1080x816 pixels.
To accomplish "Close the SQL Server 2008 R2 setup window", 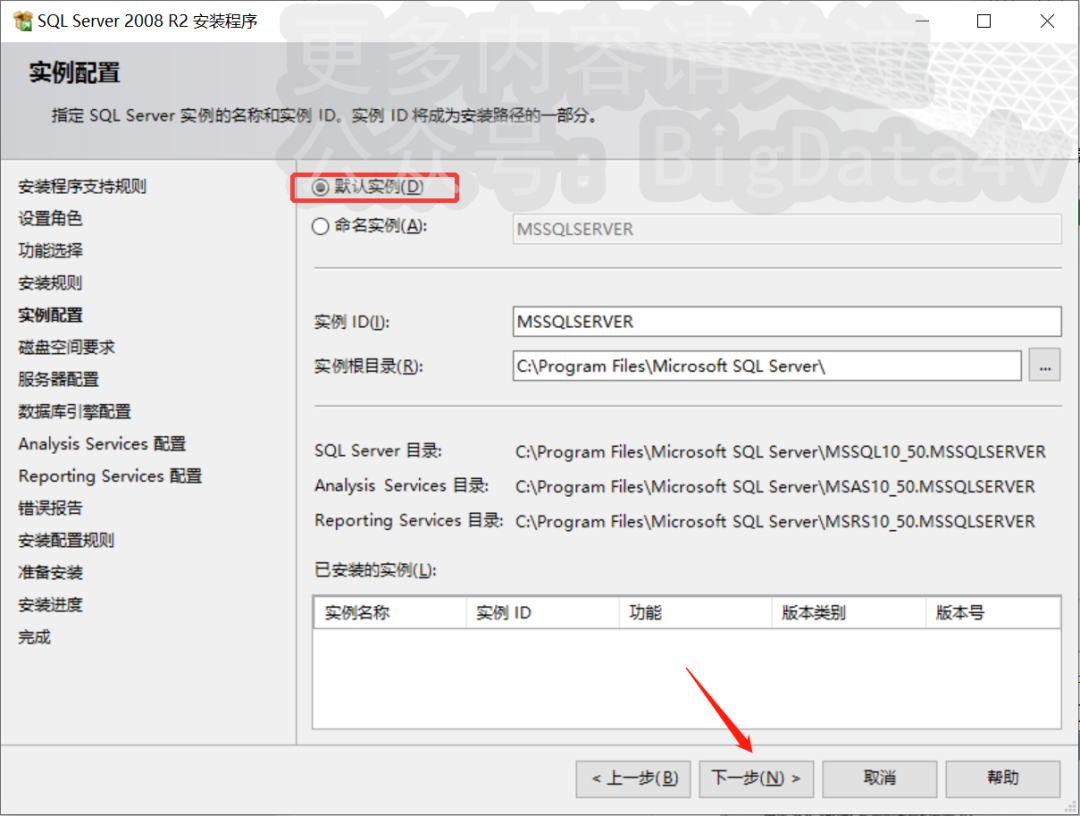I will [1047, 21].
